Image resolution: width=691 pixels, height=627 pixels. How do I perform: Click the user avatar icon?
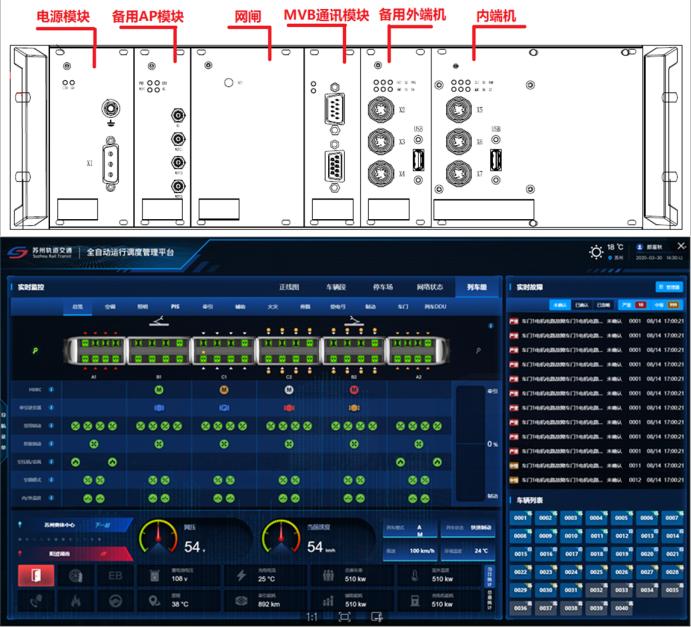[639, 247]
